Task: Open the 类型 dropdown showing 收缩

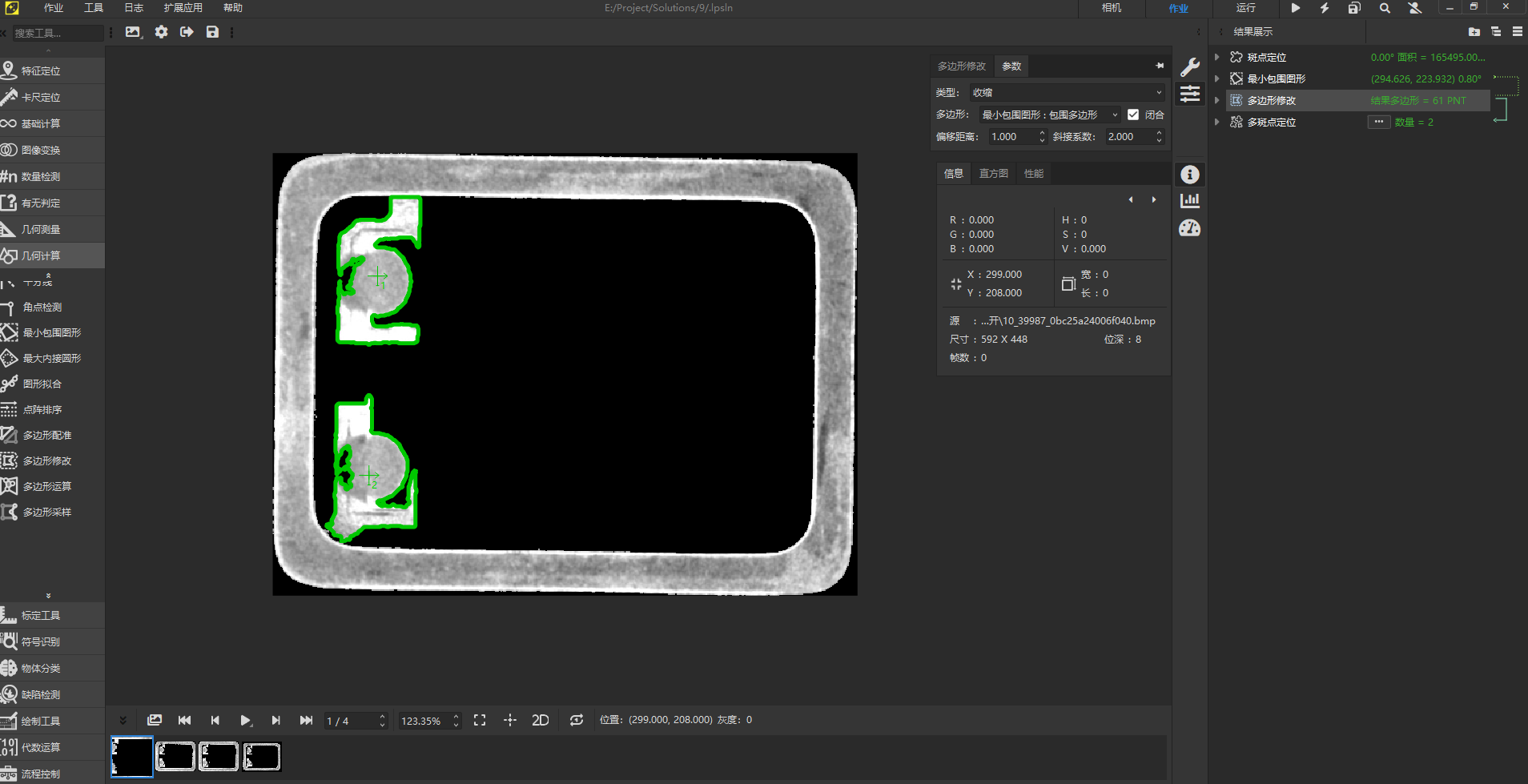Action: click(x=1067, y=93)
